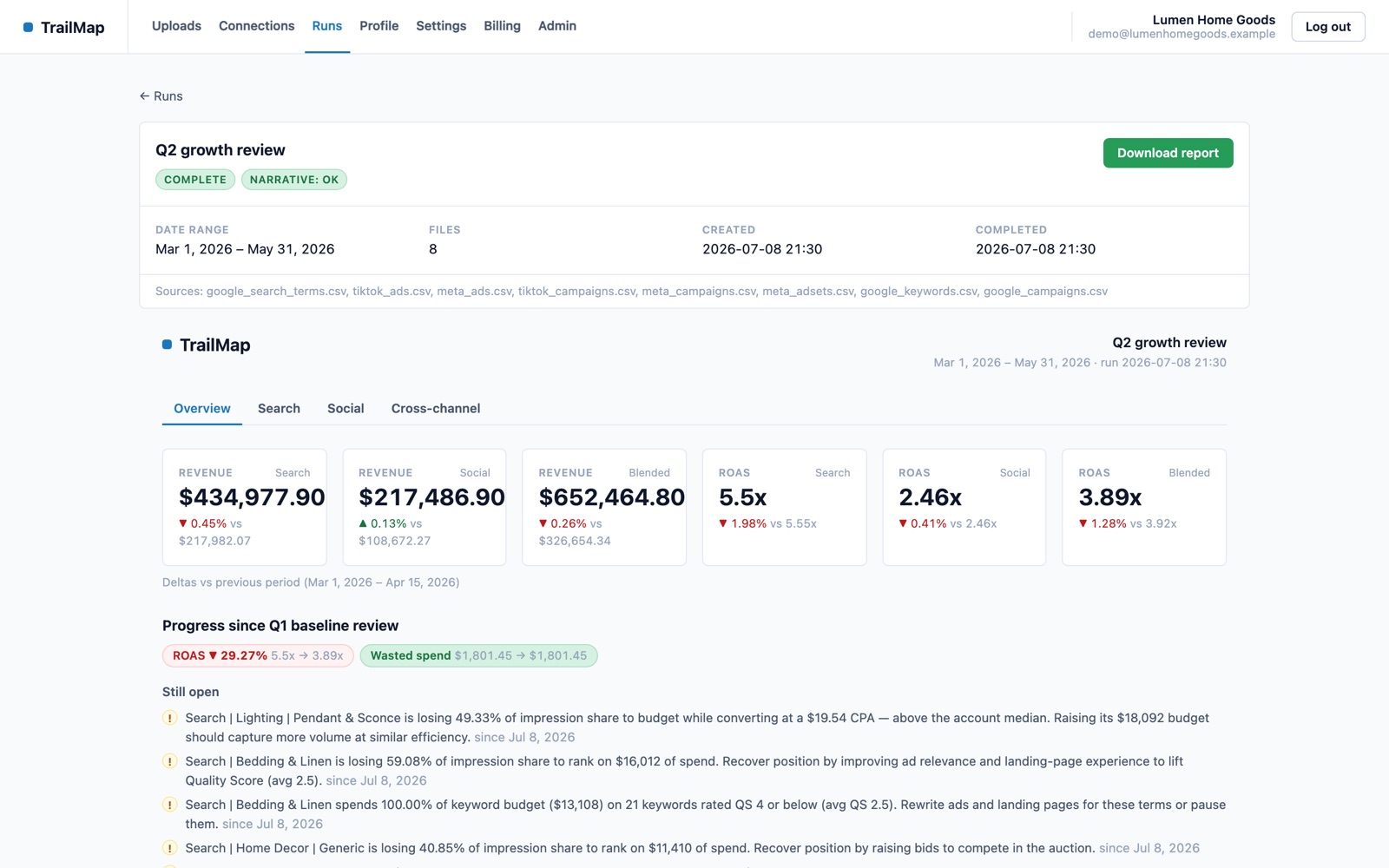Click the Search ROAS value 5.5x

pos(743,497)
